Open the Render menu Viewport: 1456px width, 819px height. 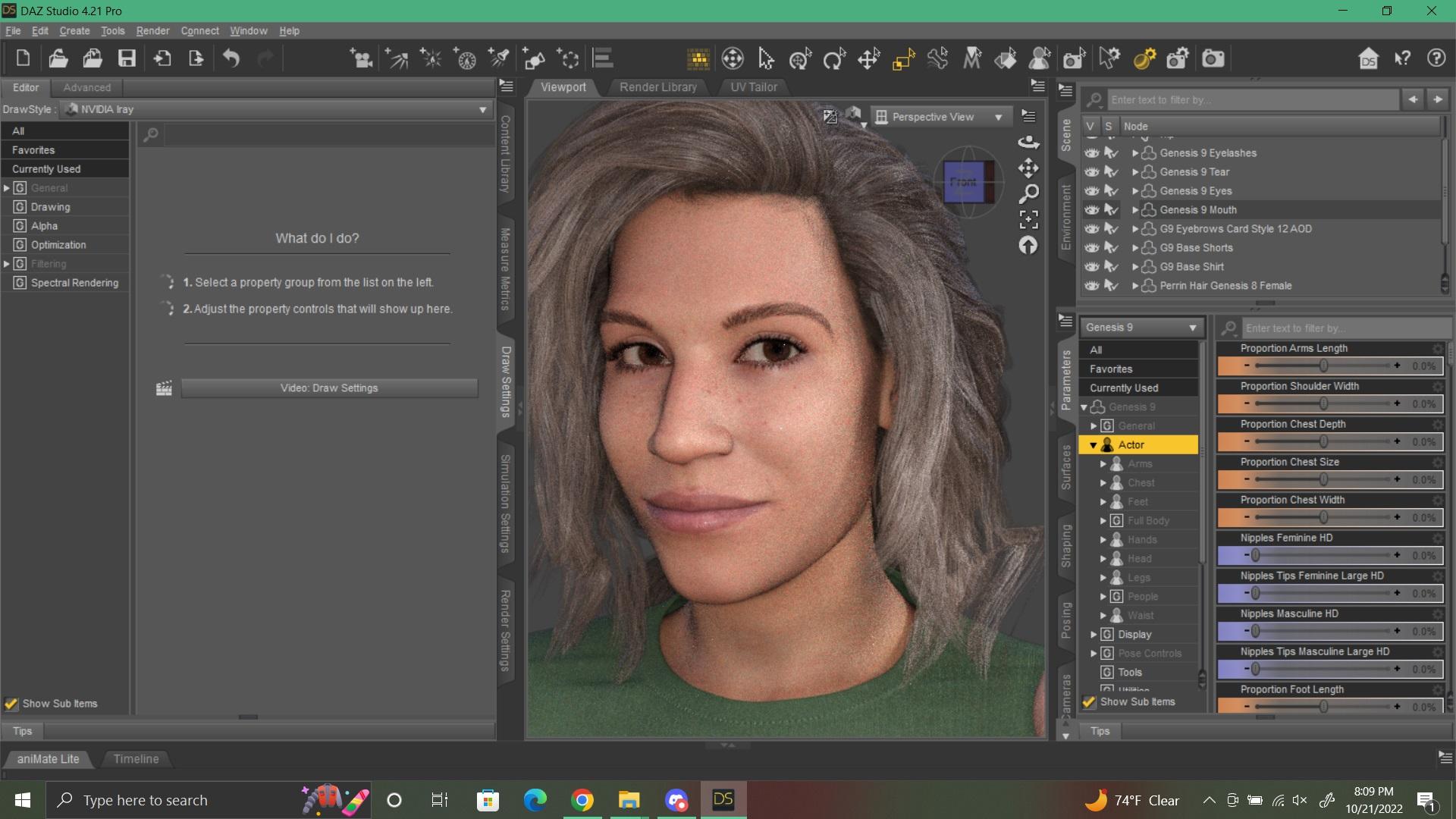coord(152,31)
